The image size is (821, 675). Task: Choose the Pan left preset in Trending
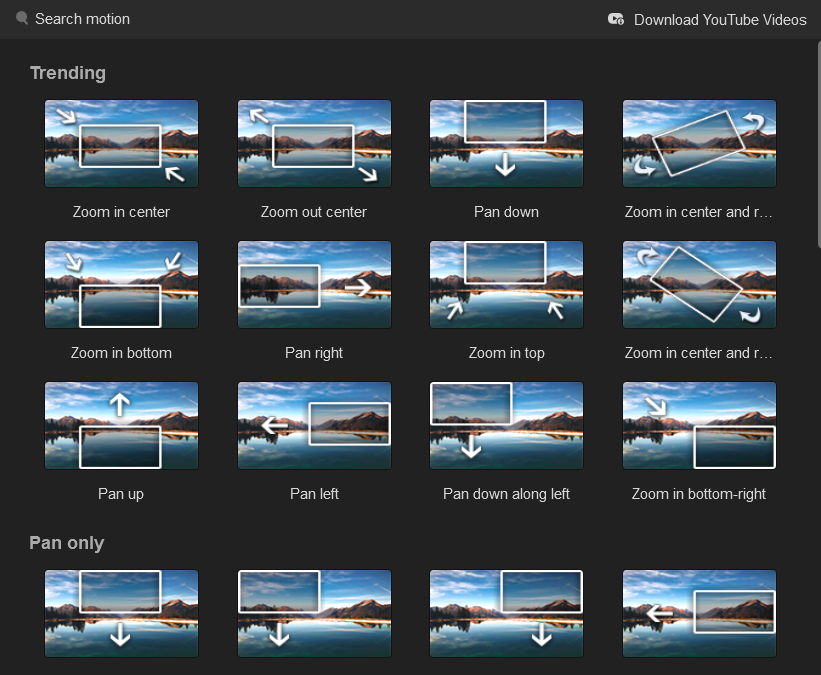tap(314, 425)
